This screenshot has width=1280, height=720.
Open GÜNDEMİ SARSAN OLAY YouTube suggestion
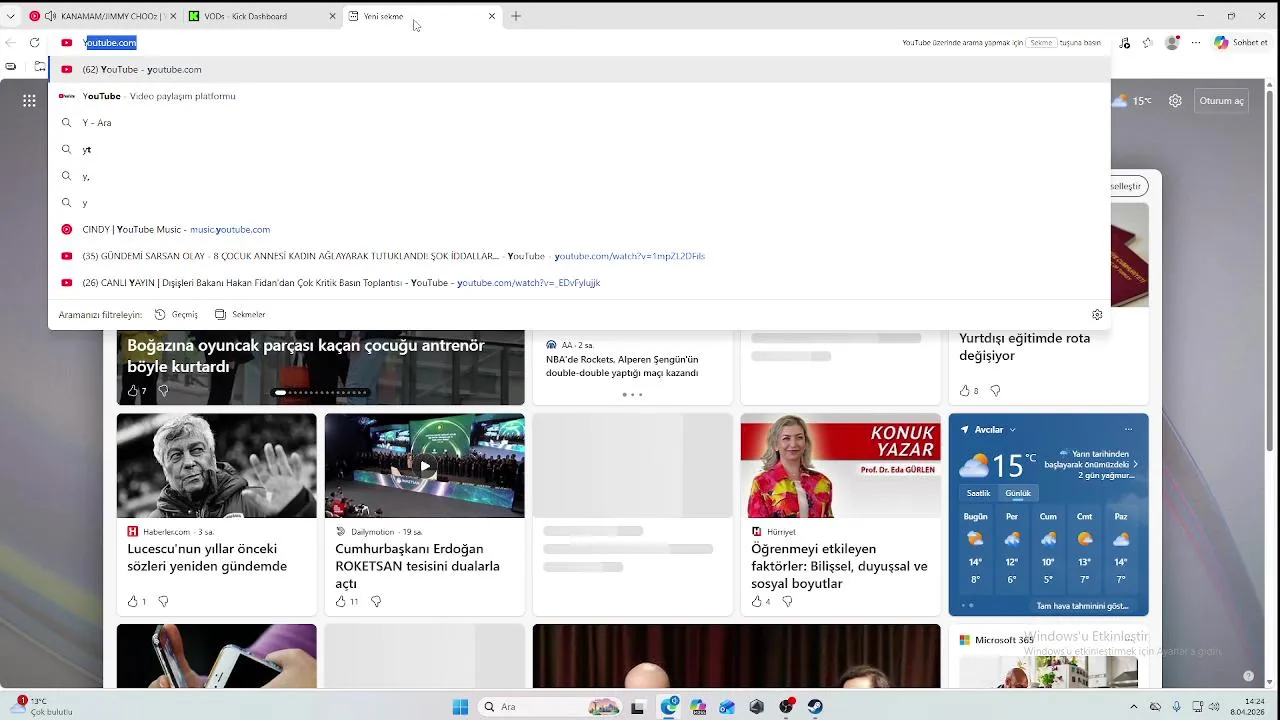point(579,256)
